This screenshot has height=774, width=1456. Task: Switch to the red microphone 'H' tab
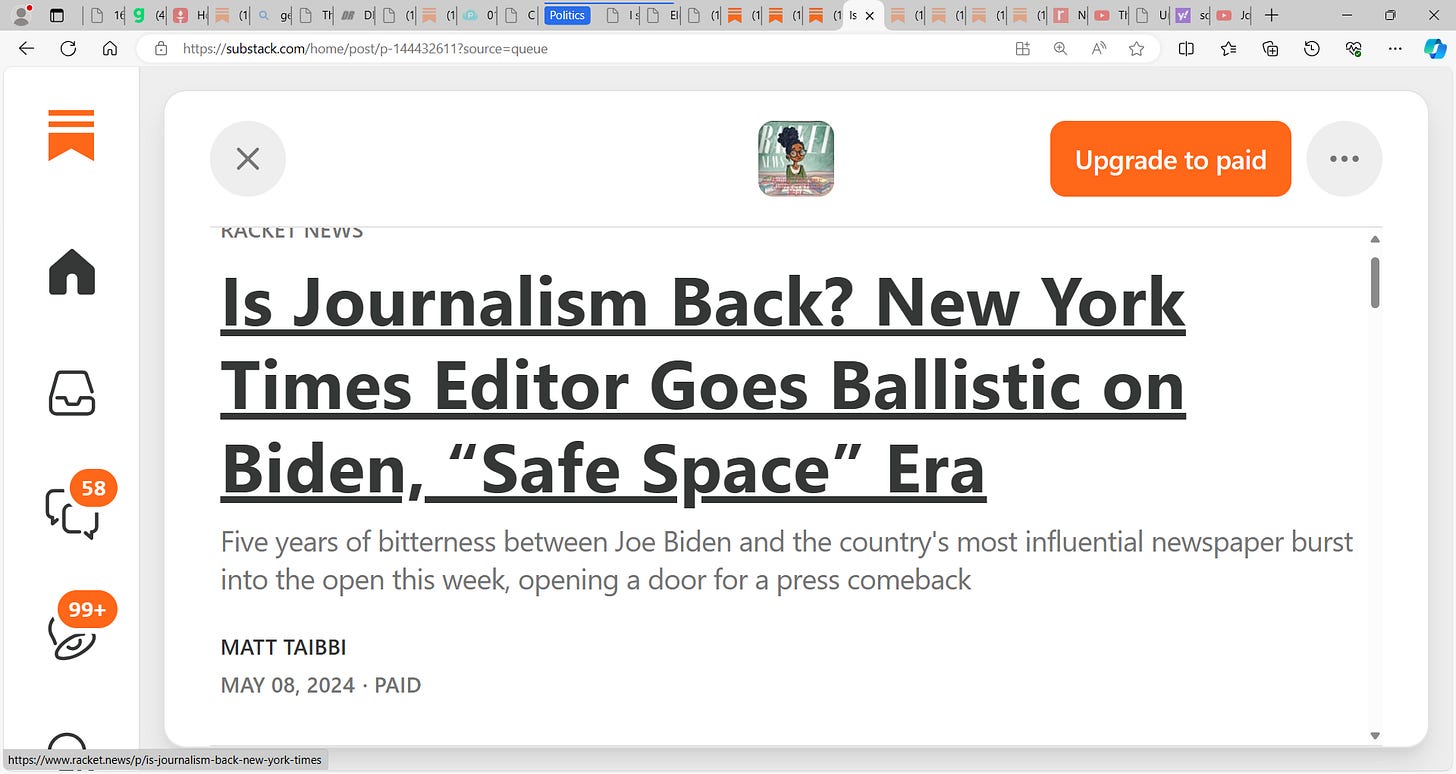(189, 15)
